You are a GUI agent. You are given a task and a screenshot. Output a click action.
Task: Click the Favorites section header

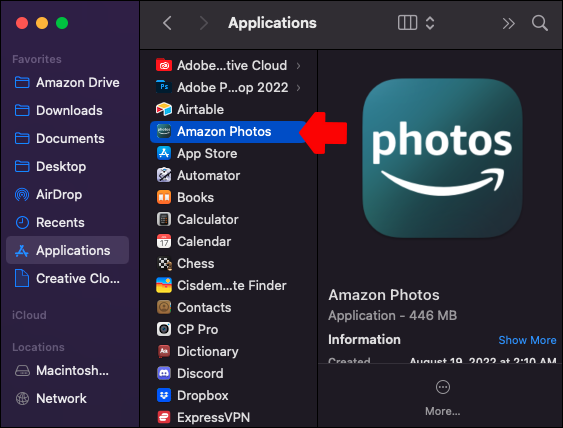37,59
